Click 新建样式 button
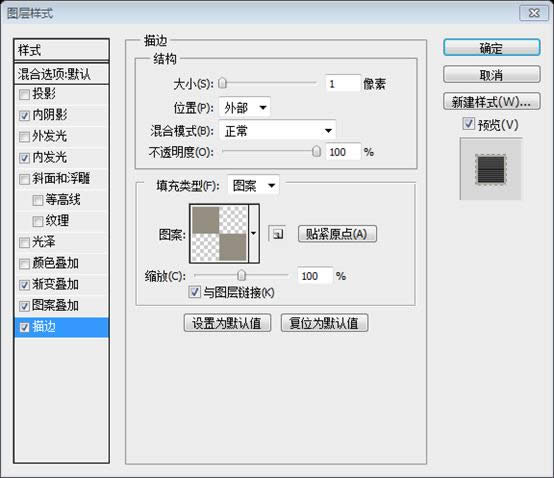 click(x=491, y=102)
